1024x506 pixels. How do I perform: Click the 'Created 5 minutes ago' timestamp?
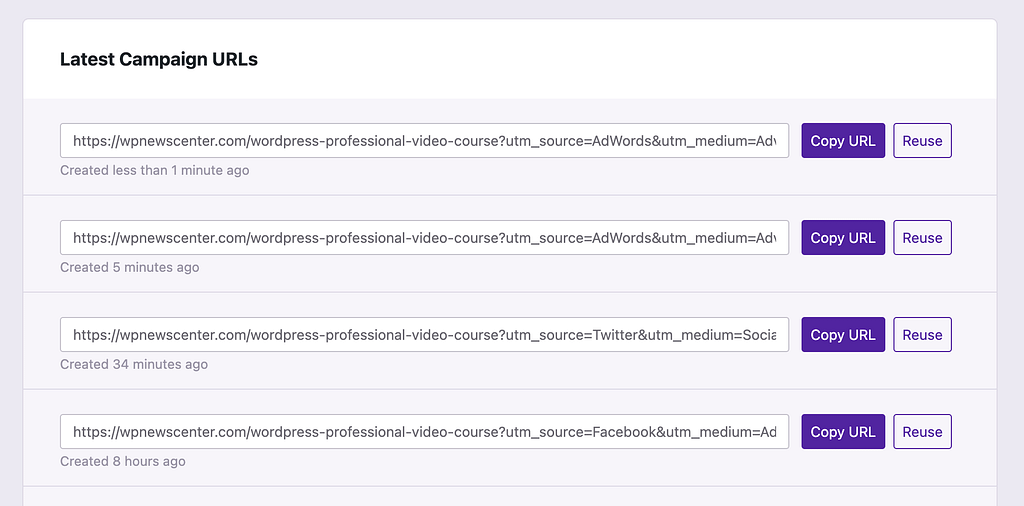pyautogui.click(x=129, y=268)
